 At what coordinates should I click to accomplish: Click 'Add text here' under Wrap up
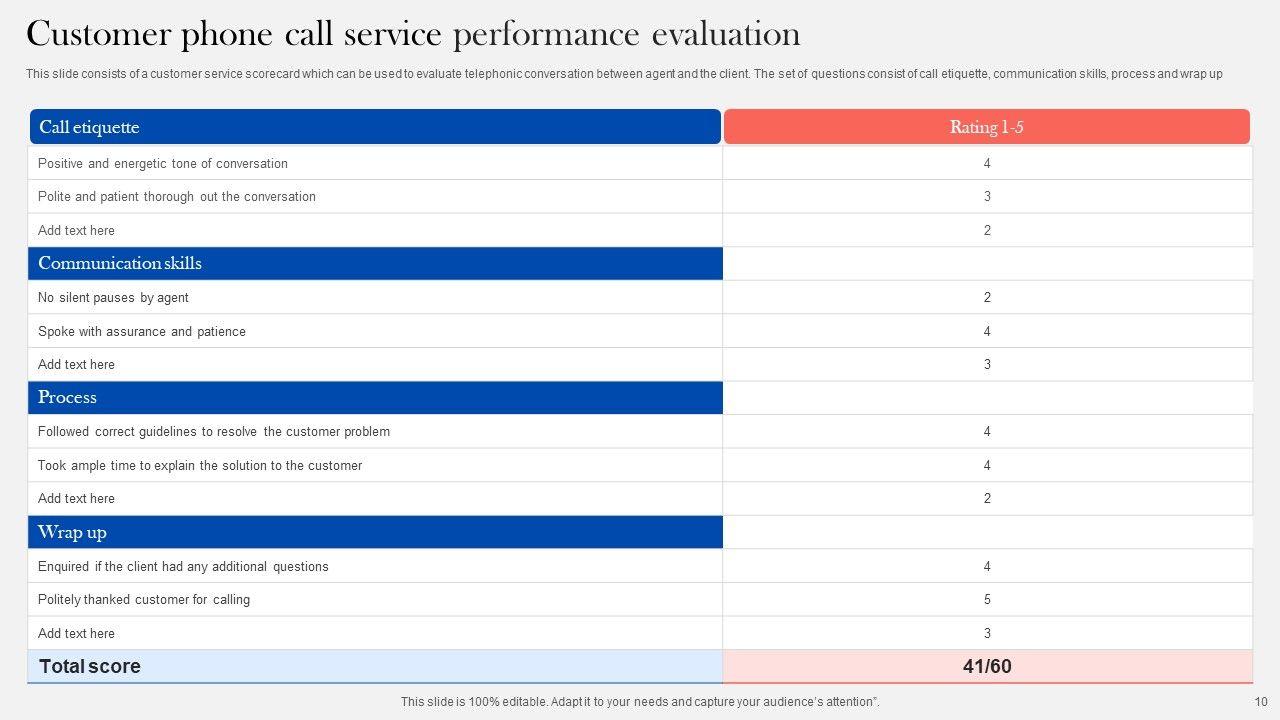click(76, 633)
